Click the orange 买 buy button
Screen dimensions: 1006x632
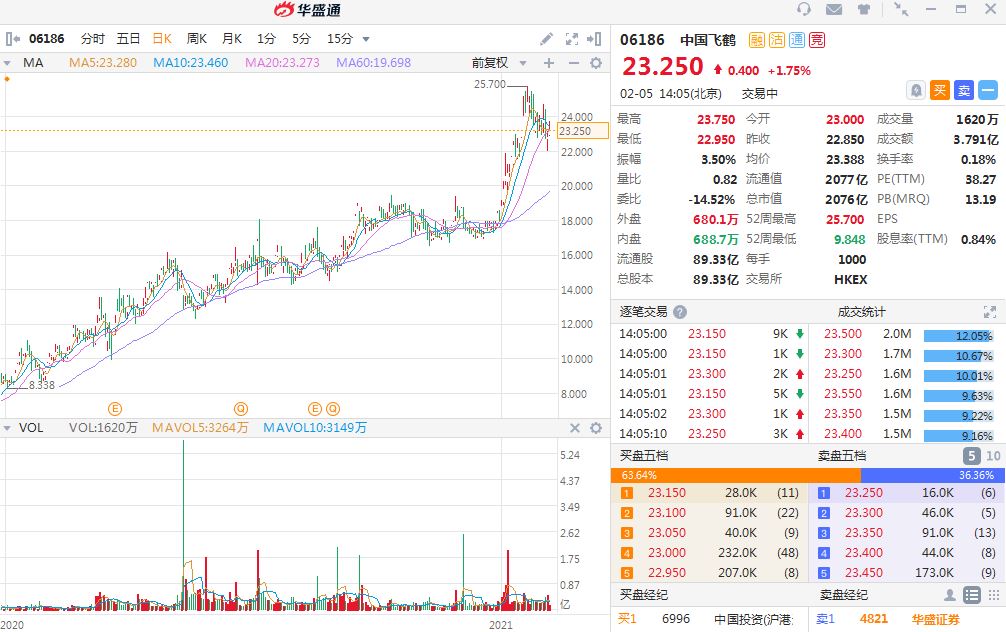[x=940, y=90]
